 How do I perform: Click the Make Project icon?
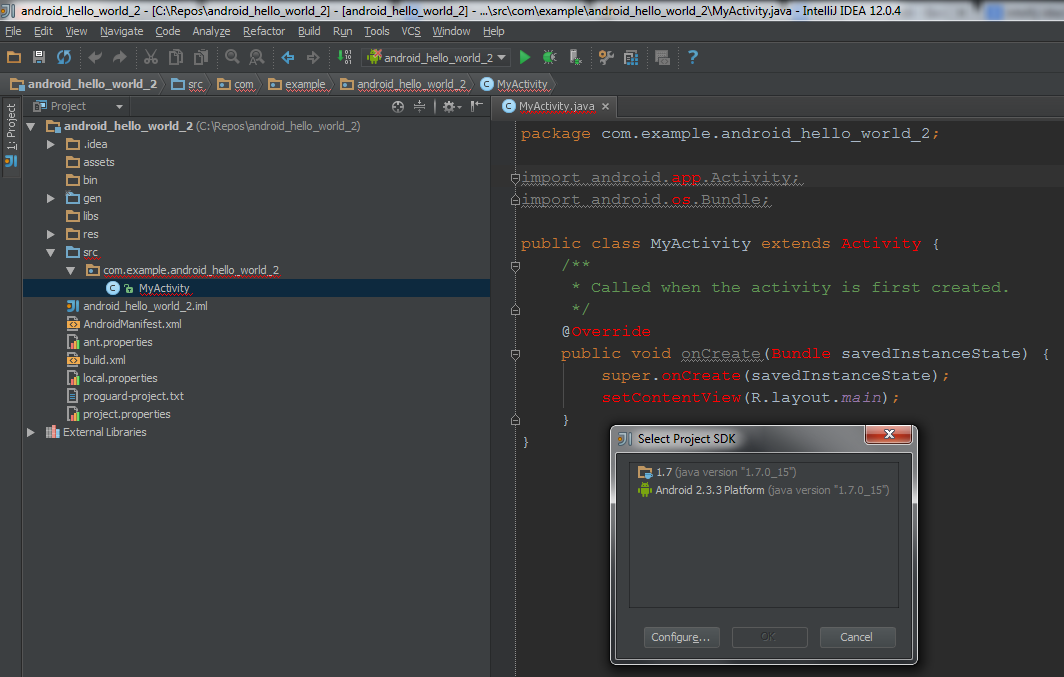[x=345, y=58]
